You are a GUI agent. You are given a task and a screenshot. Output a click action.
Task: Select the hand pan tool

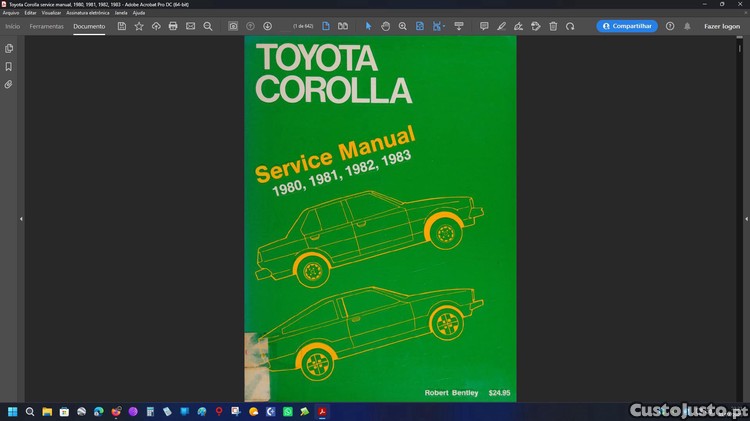tap(386, 26)
